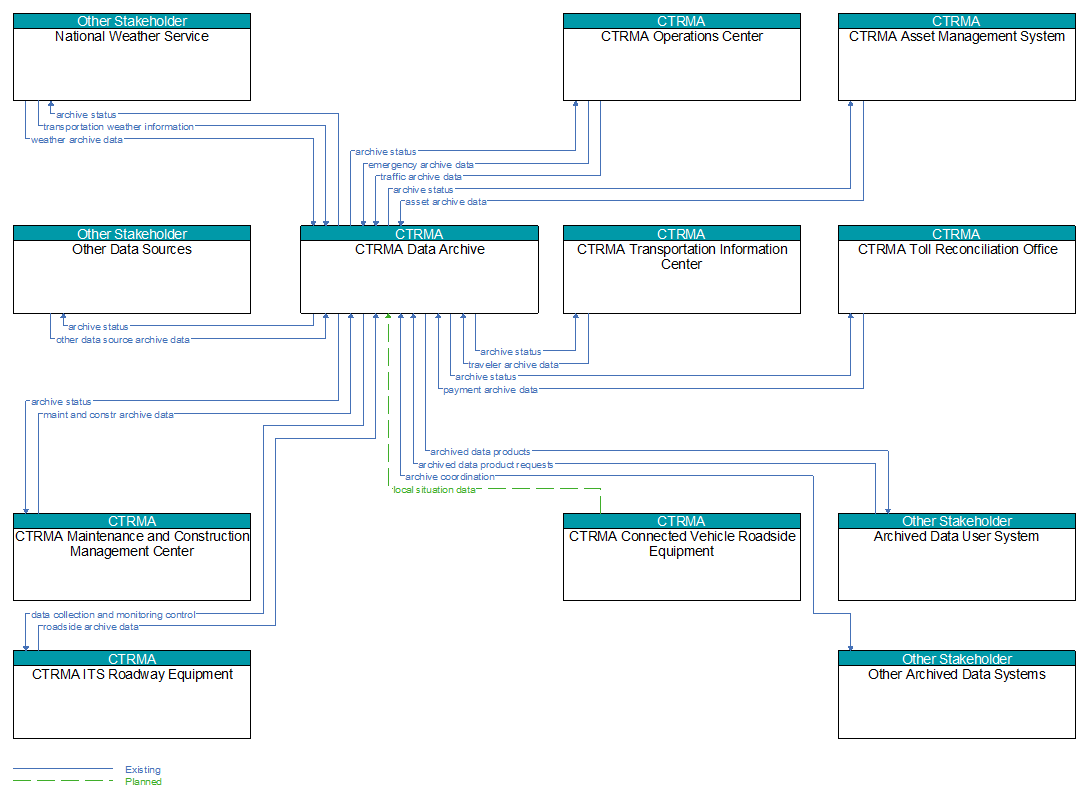The width and height of the screenshot is (1086, 800).
Task: Click 'archive status' label above 'traveler archive data'
Action: [510, 352]
